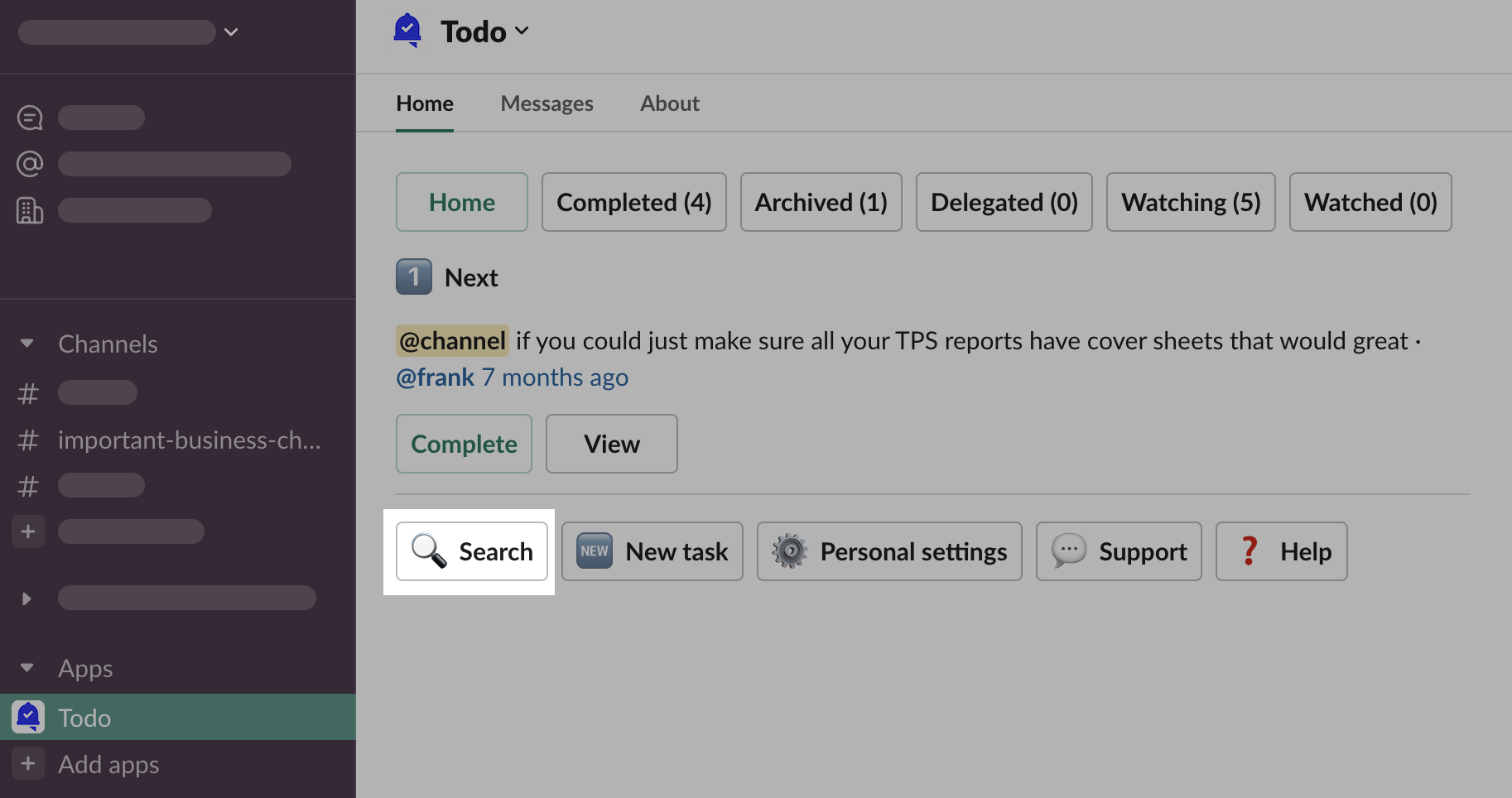Collapse the Channels section

pyautogui.click(x=27, y=344)
